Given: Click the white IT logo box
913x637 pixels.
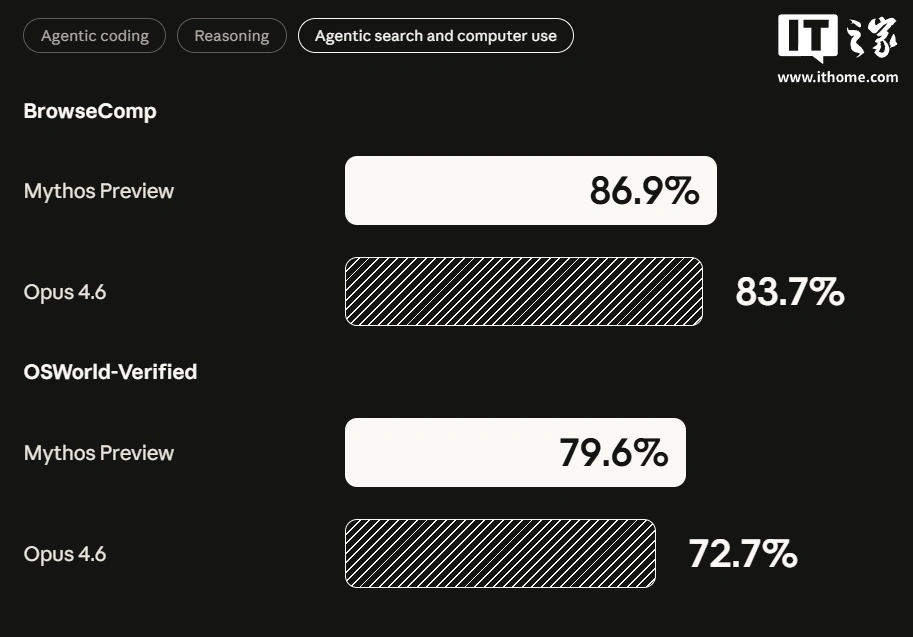Looking at the screenshot, I should click(x=808, y=38).
